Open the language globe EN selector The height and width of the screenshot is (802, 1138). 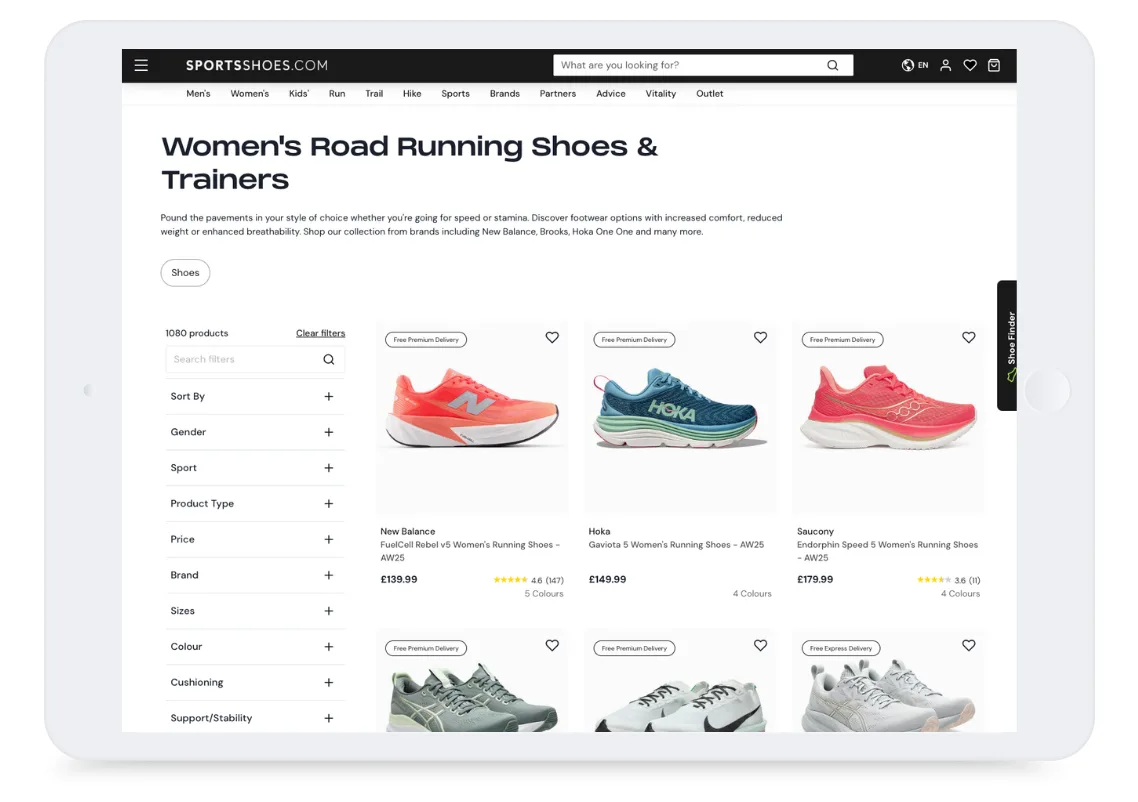click(x=914, y=65)
